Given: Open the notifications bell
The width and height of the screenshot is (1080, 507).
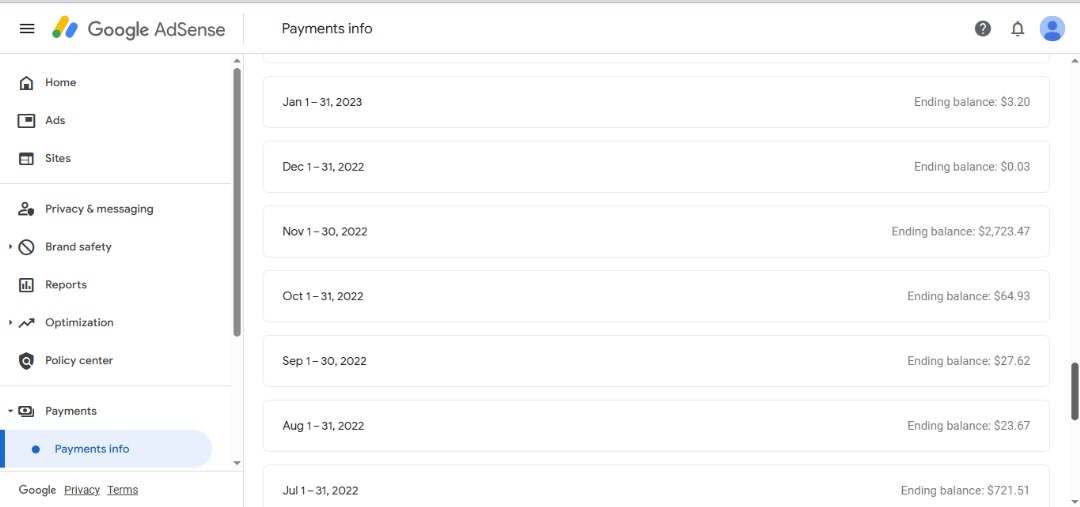Looking at the screenshot, I should coord(1018,29).
